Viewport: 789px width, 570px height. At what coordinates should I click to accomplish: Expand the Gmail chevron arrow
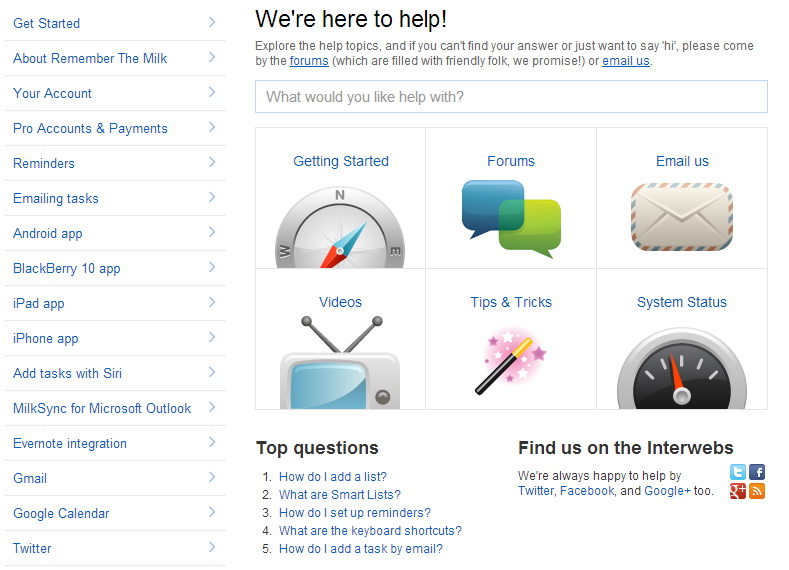[212, 477]
